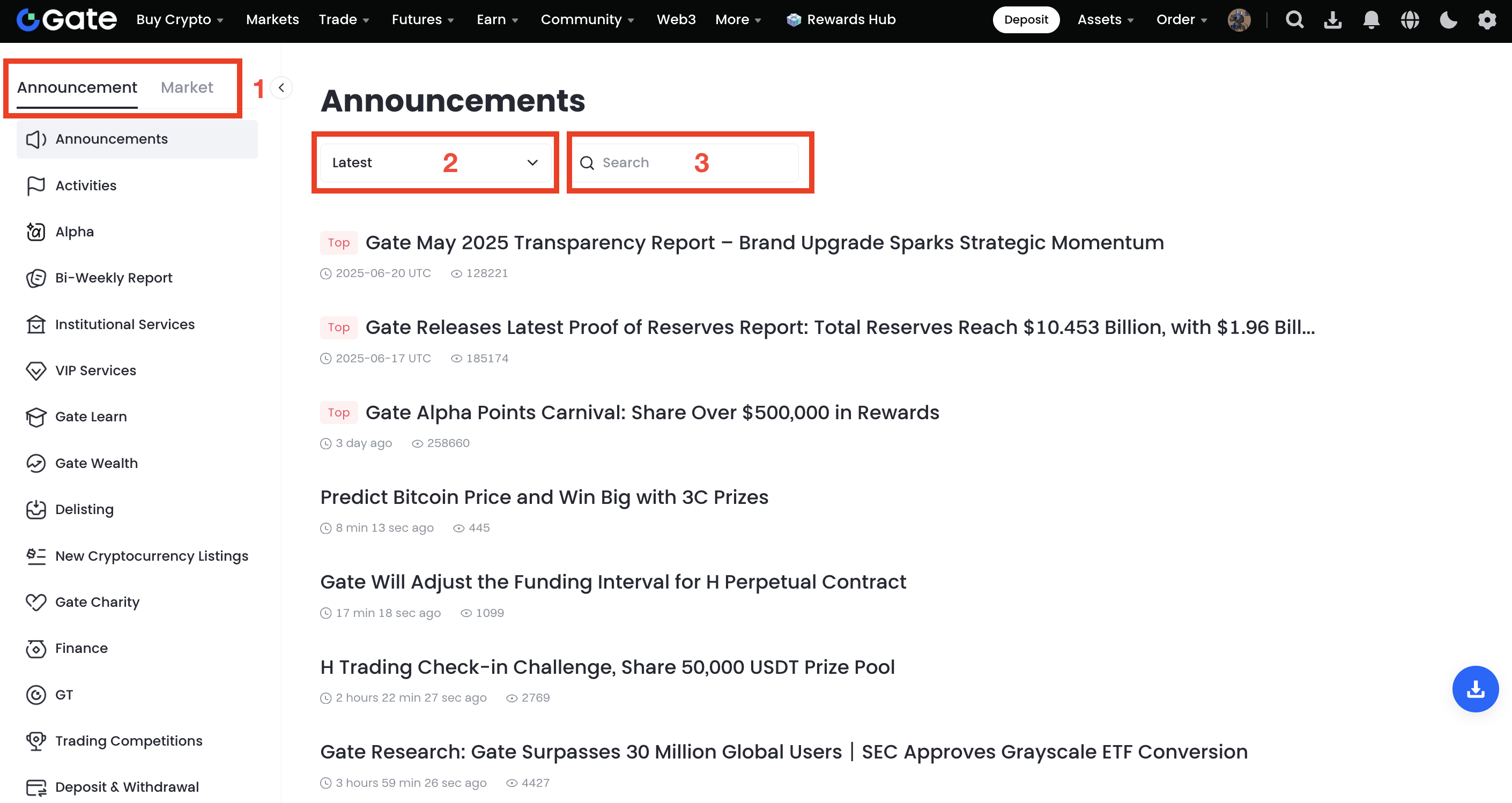Open the Rewards Hub link
This screenshot has height=803, width=1512.
click(x=841, y=19)
